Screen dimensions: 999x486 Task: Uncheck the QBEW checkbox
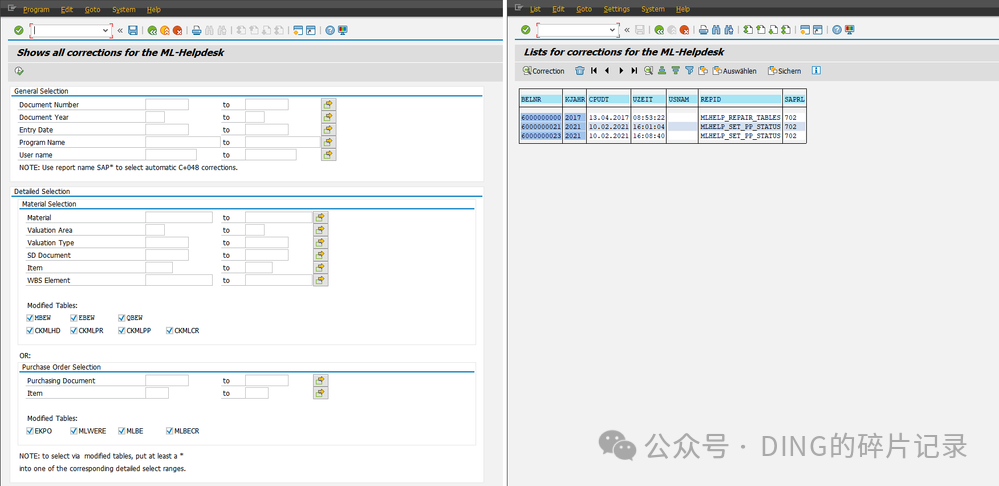coord(122,318)
